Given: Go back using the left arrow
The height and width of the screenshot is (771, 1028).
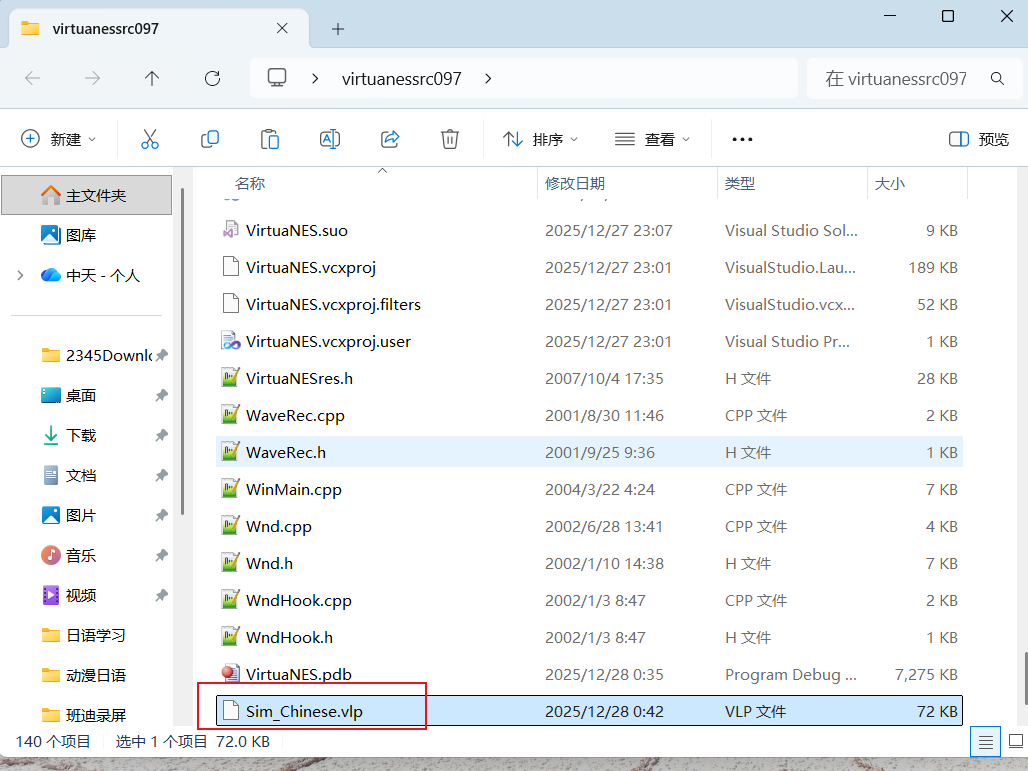Looking at the screenshot, I should click(x=32, y=79).
